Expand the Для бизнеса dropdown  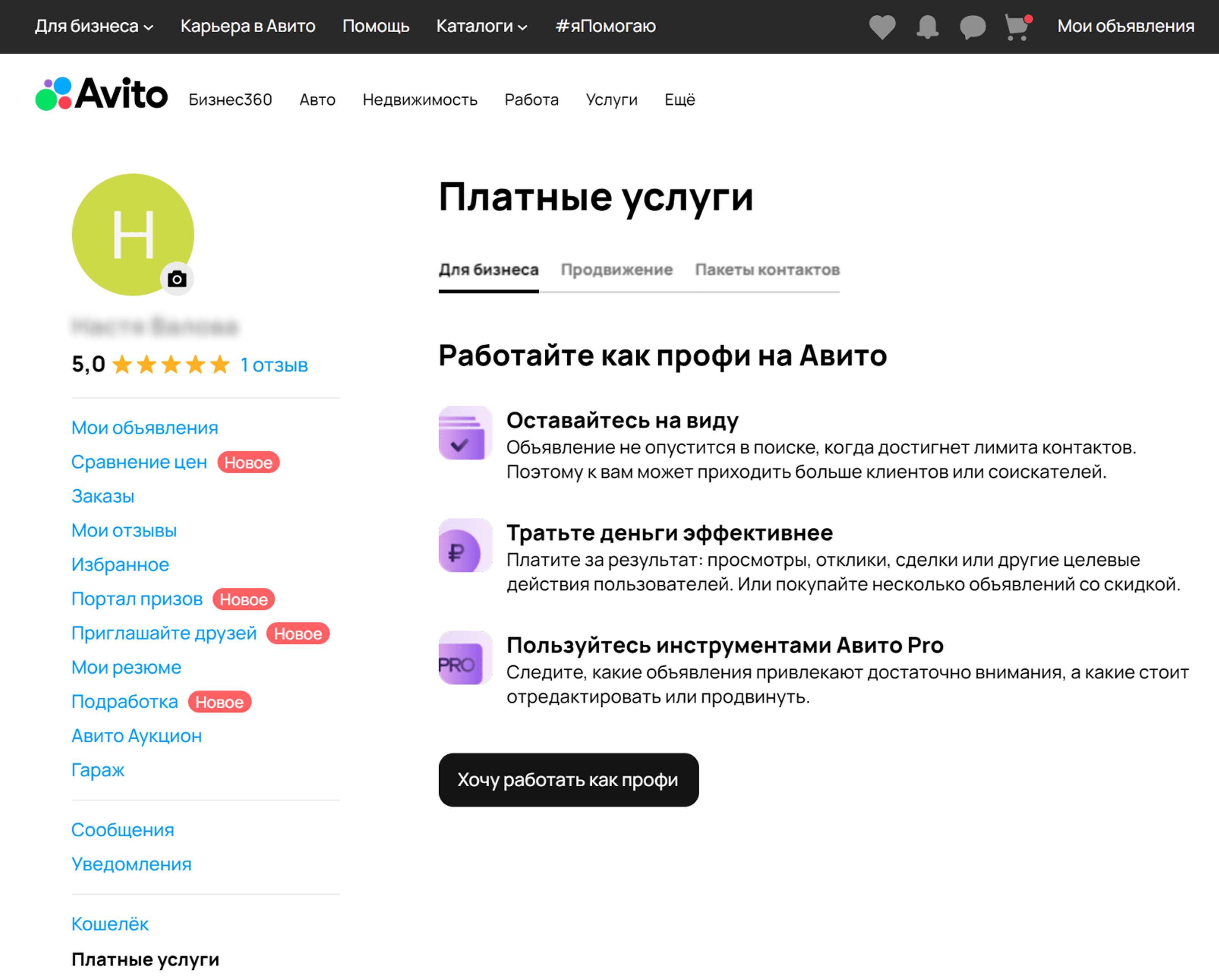pyautogui.click(x=94, y=26)
